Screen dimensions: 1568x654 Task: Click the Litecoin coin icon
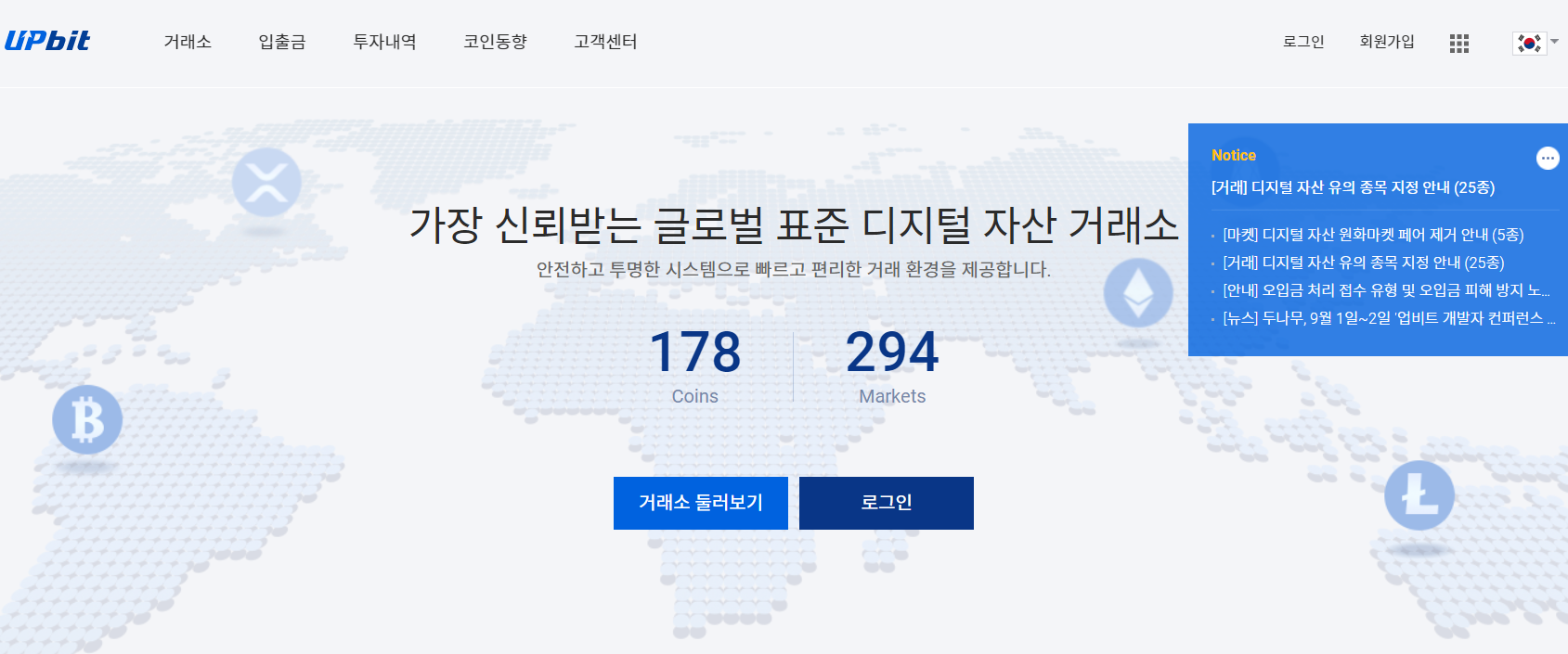tap(1419, 495)
